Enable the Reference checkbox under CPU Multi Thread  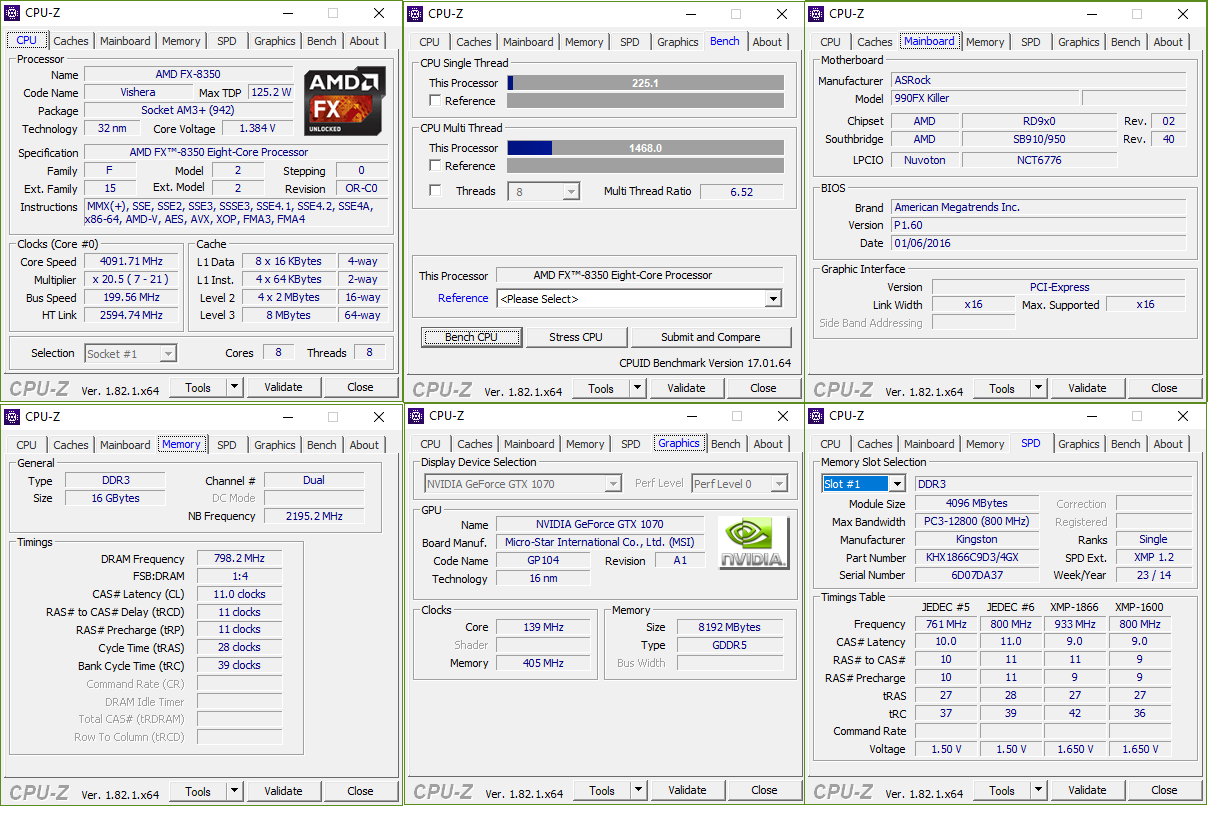click(435, 166)
